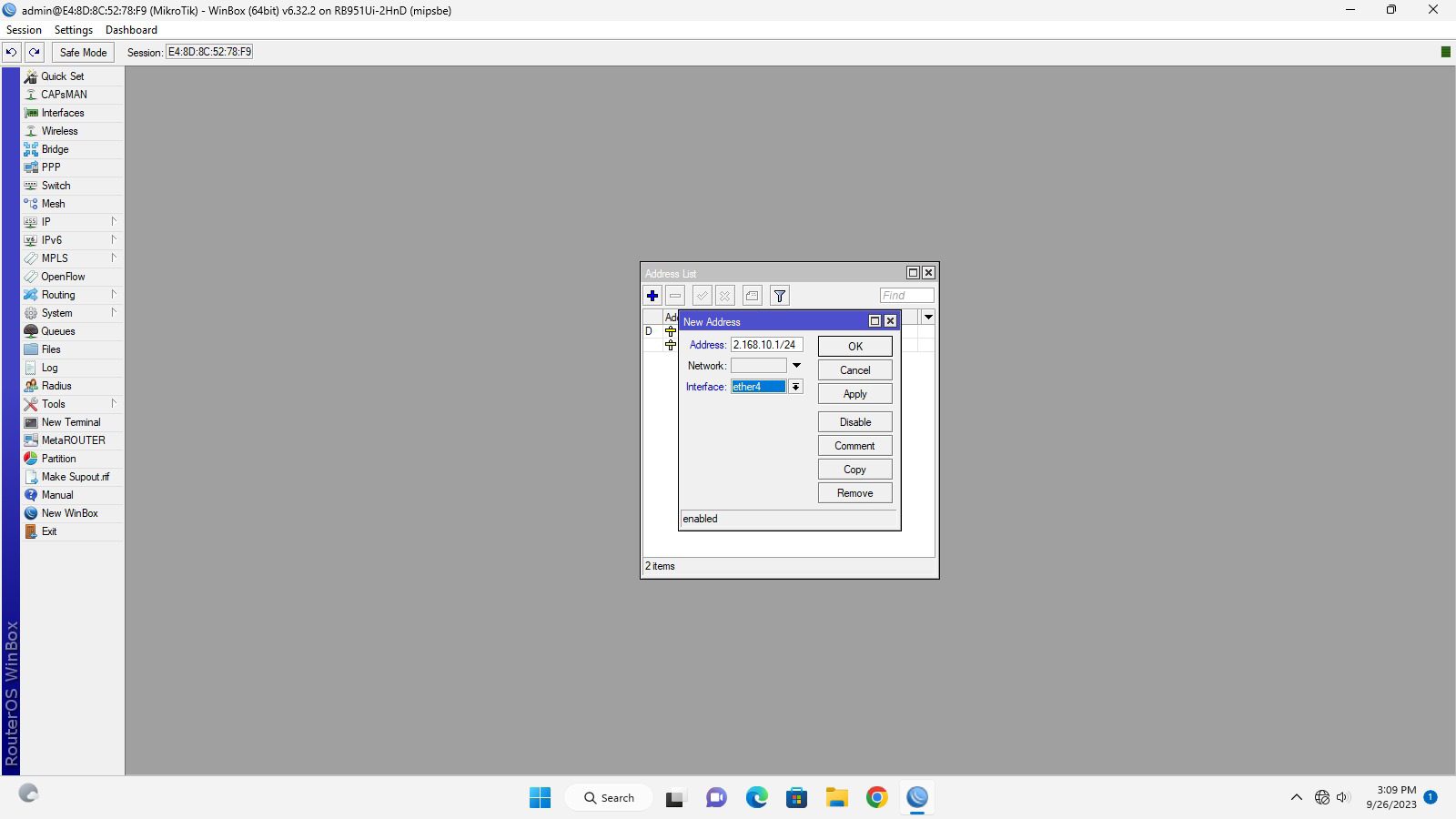Open the Session menu
1456x819 pixels.
24,30
